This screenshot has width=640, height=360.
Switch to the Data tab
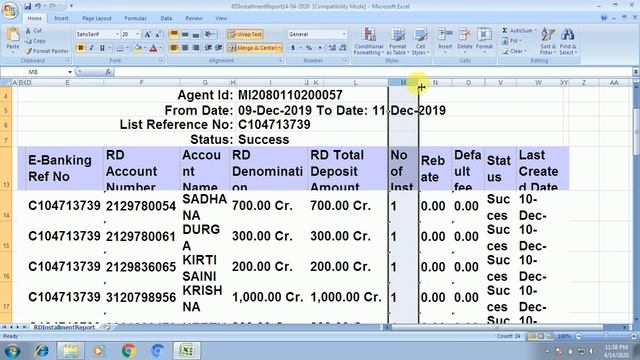coord(166,18)
